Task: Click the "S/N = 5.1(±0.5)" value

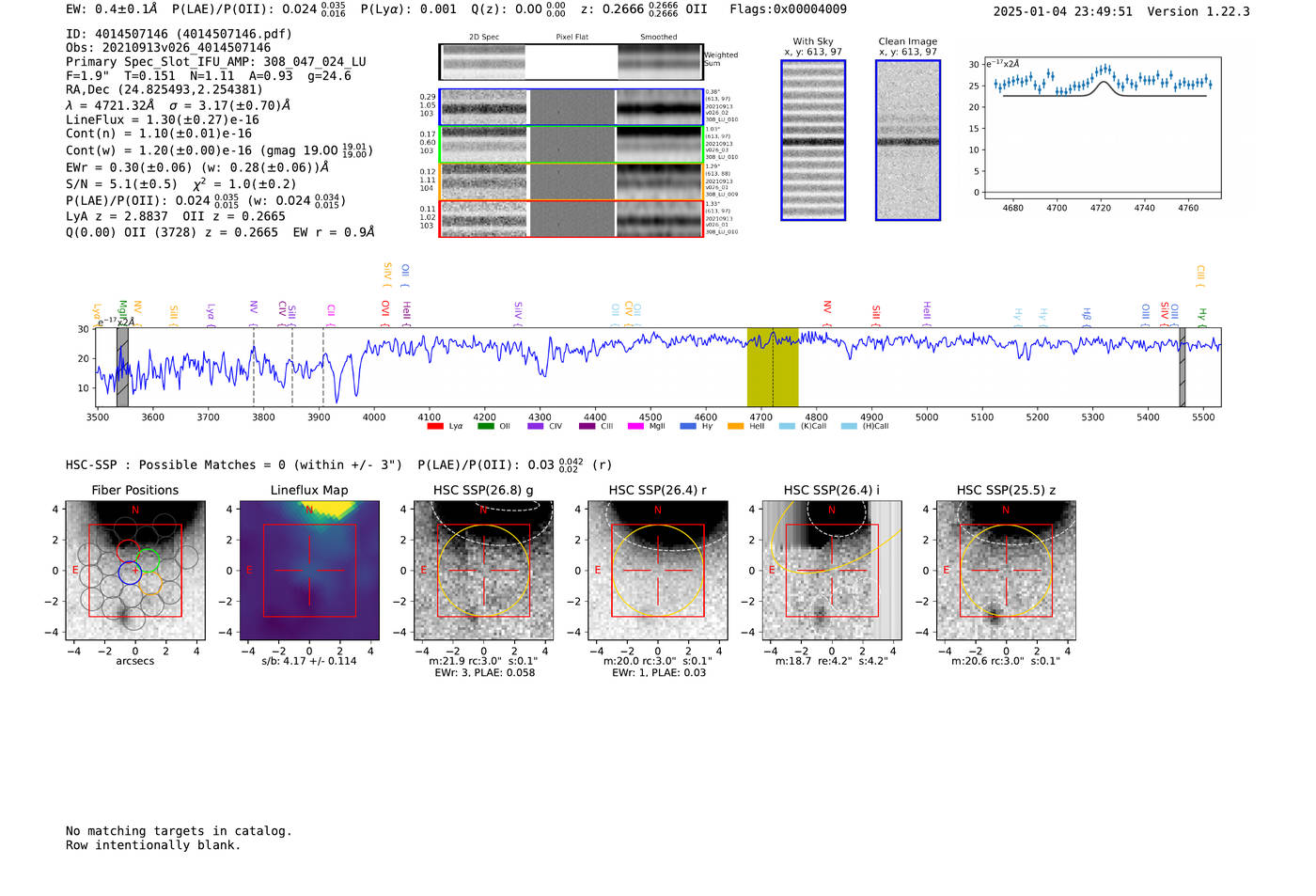Action: (x=121, y=184)
